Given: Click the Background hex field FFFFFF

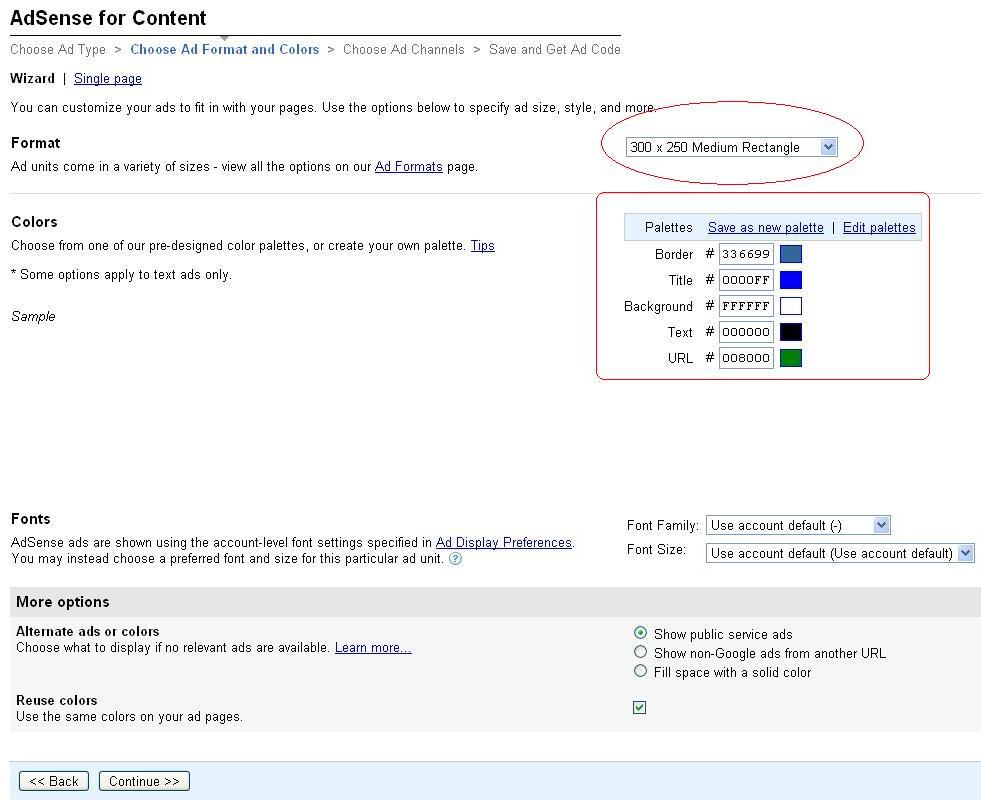Looking at the screenshot, I should click(746, 306).
